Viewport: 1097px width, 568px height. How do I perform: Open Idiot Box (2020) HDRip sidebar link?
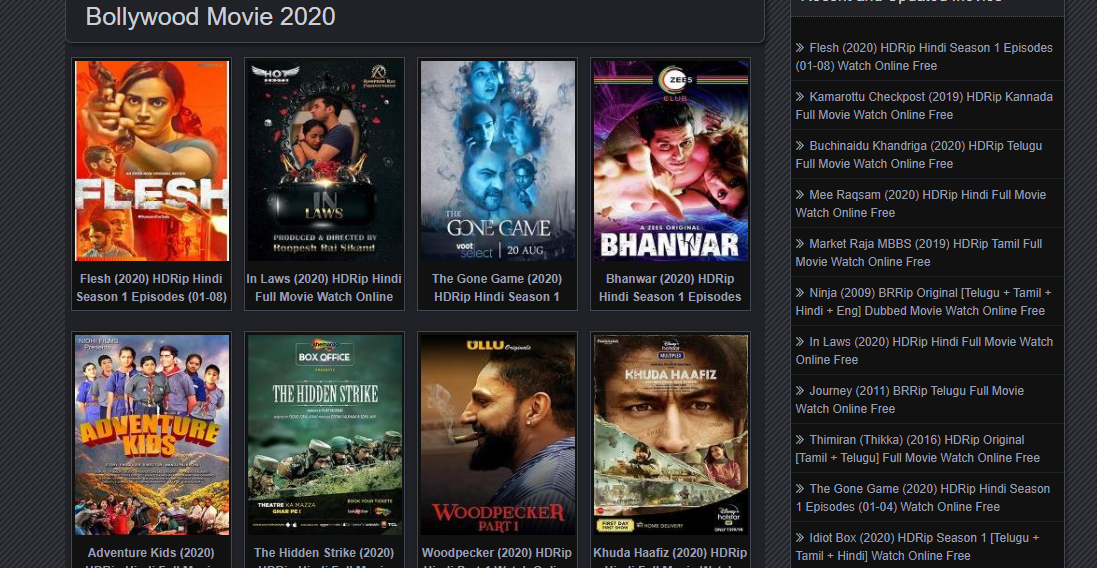point(917,546)
